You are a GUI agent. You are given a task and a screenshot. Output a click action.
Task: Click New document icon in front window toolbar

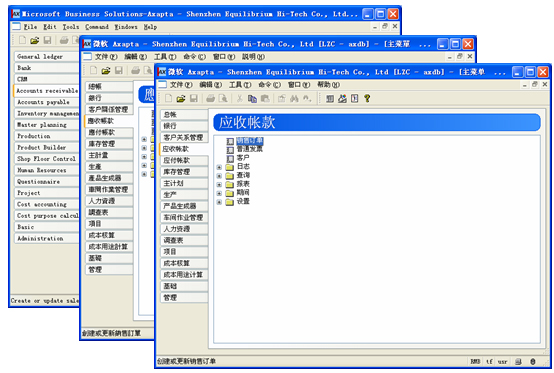pos(169,99)
